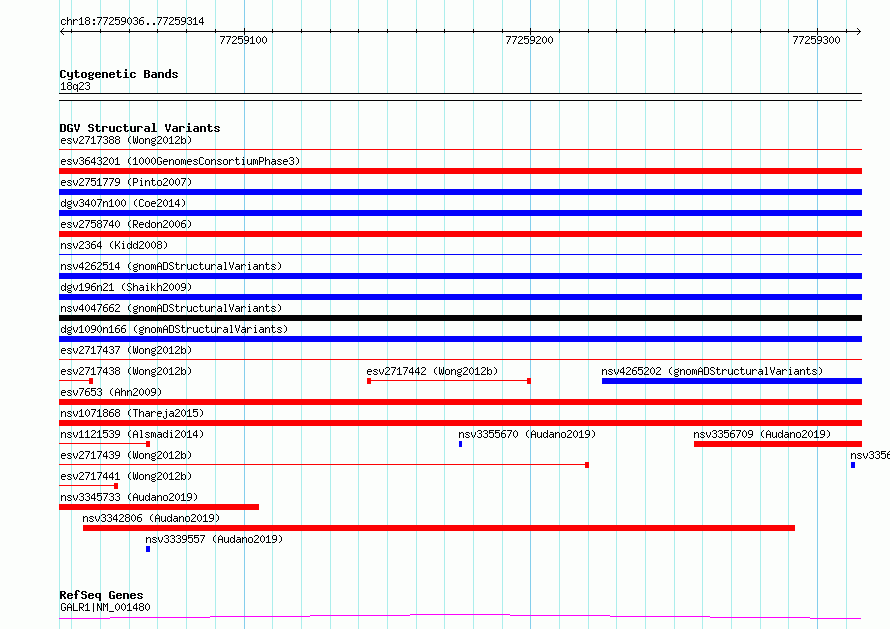
Task: Click the dgv1090n166 gnomAD label
Action: (x=174, y=329)
